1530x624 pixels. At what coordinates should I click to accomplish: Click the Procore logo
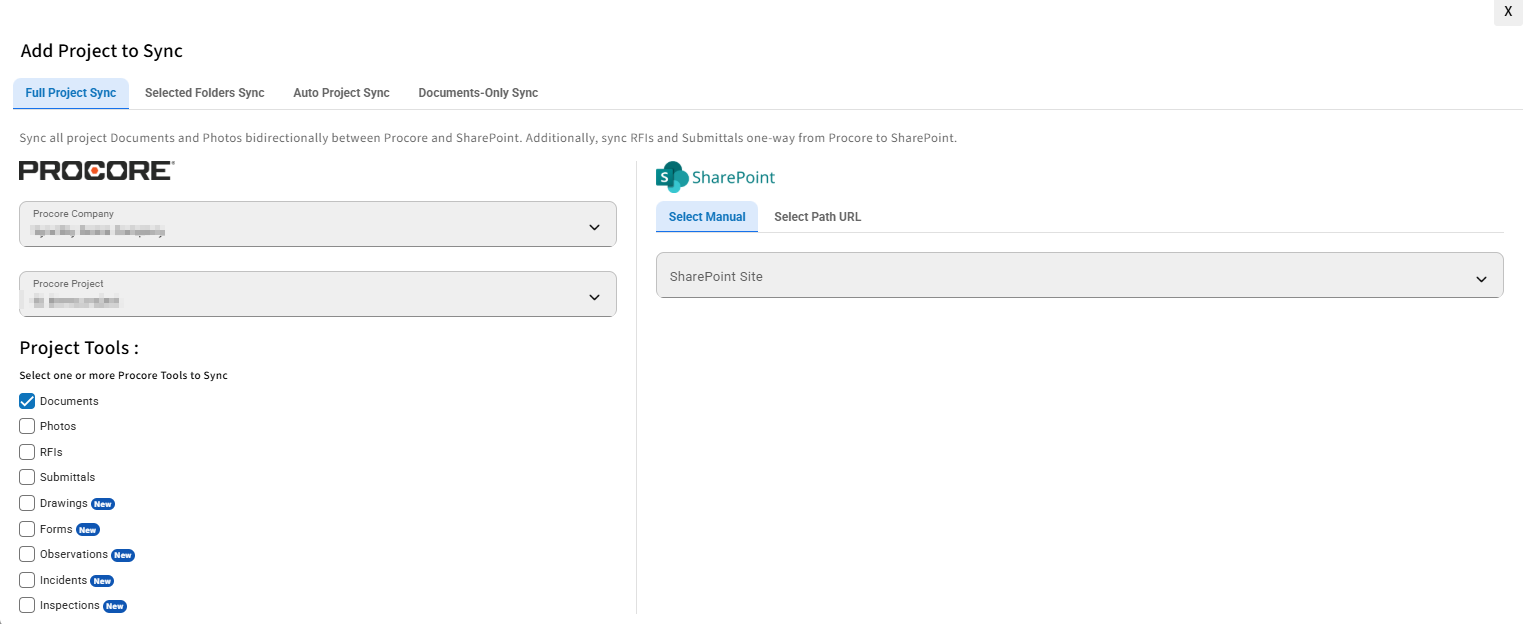[96, 171]
